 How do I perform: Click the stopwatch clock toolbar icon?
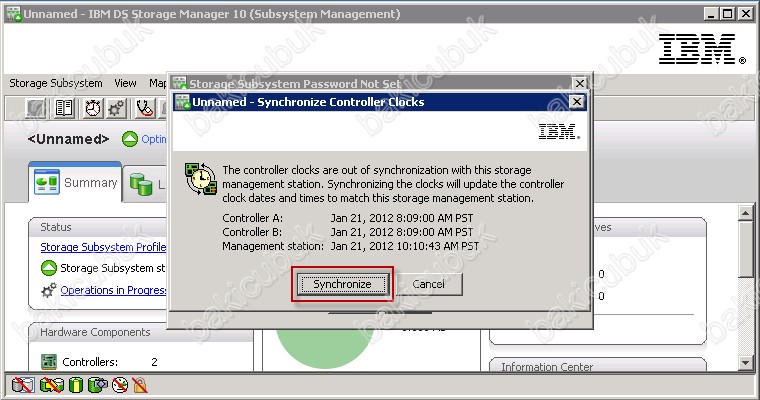93,108
